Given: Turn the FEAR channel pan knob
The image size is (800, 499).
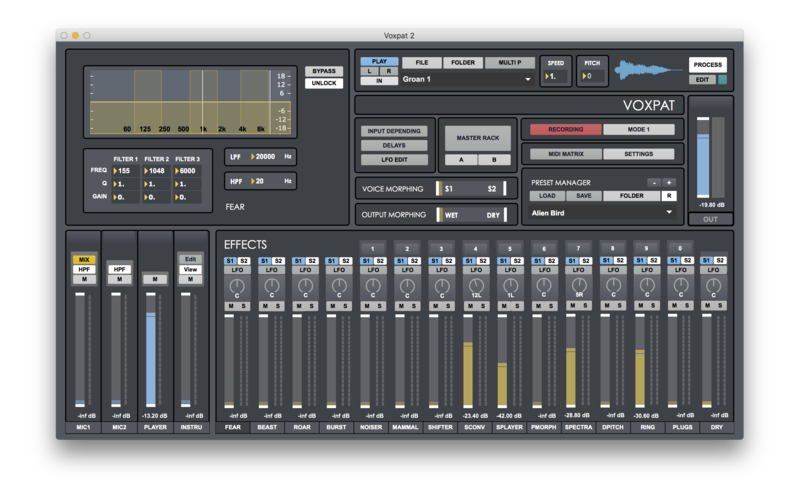Looking at the screenshot, I should tap(236, 286).
